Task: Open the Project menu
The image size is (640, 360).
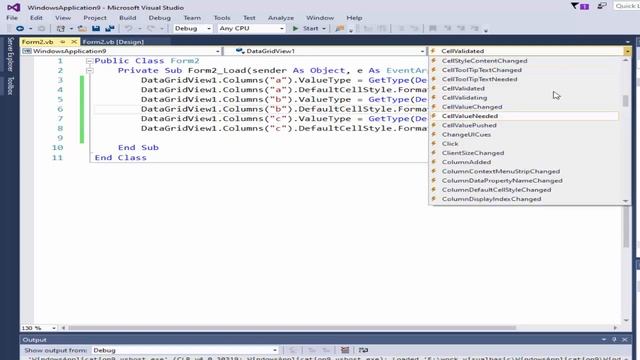Action: (x=95, y=18)
